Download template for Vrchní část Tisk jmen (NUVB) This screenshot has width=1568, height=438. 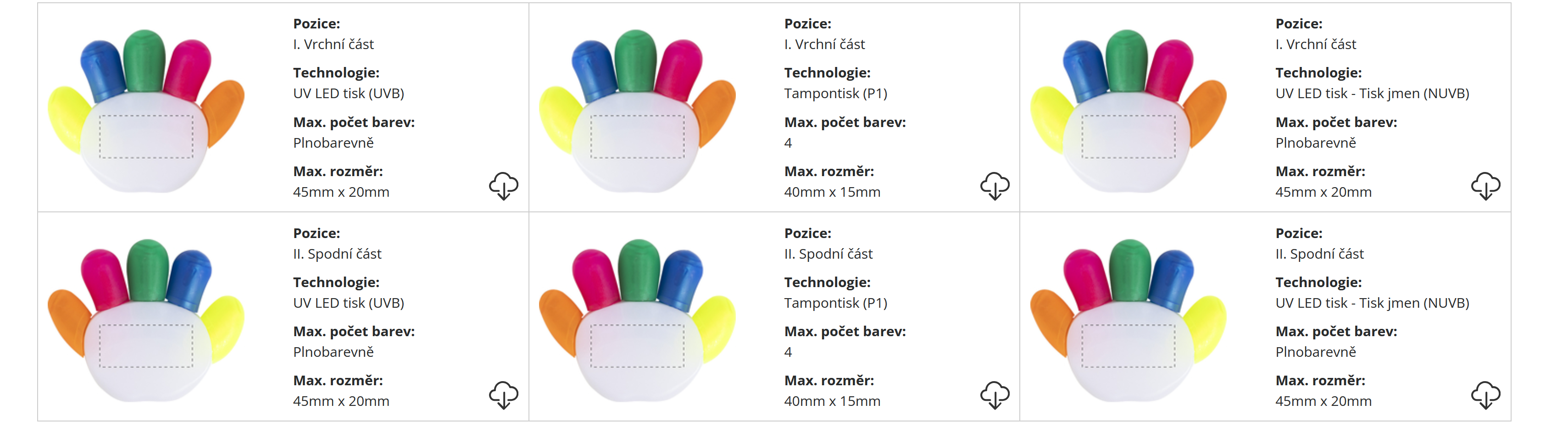[x=1485, y=186]
